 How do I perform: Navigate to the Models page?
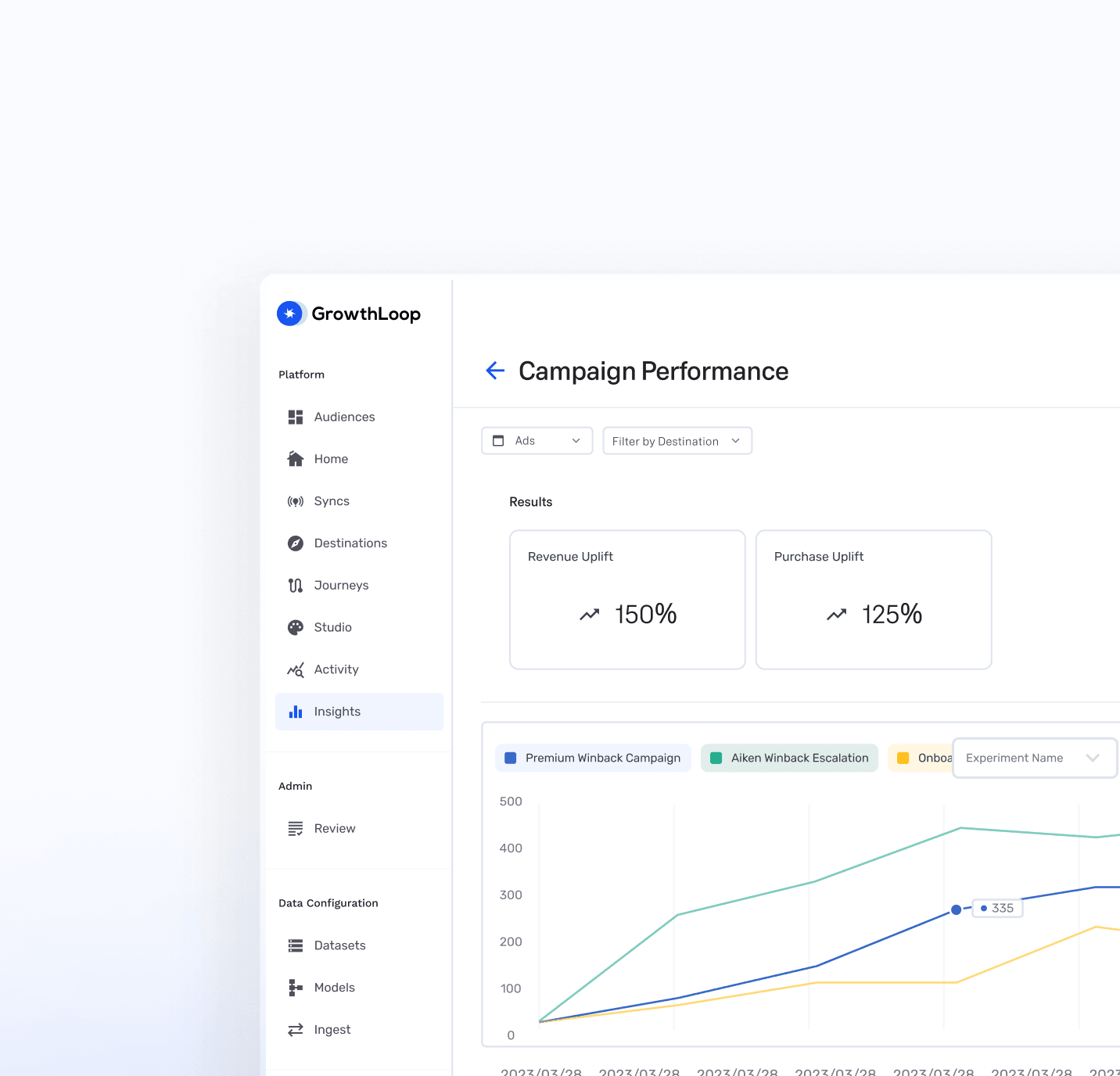pyautogui.click(x=334, y=988)
